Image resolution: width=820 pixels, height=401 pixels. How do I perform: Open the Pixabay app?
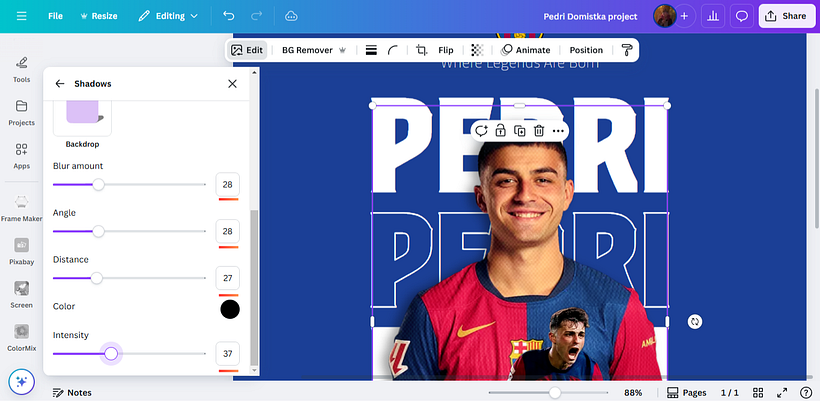[21, 252]
